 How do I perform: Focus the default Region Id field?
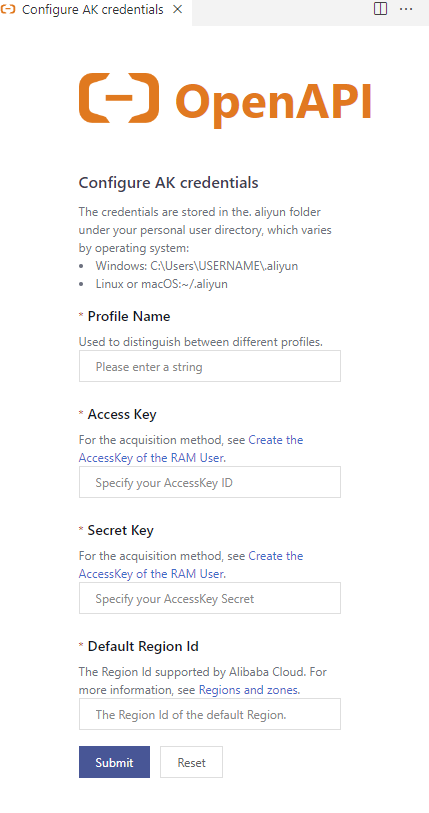210,714
